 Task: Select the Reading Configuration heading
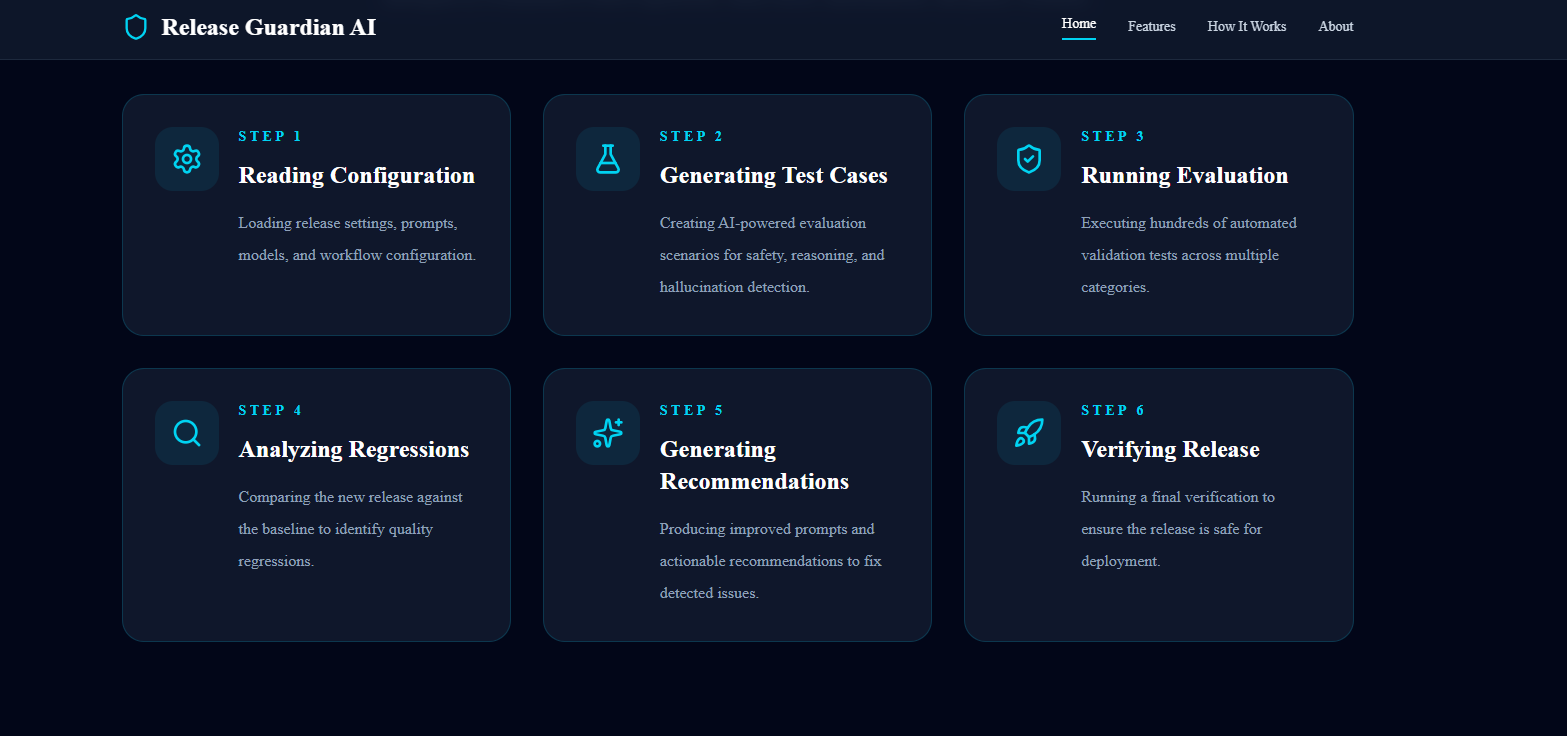pos(357,176)
